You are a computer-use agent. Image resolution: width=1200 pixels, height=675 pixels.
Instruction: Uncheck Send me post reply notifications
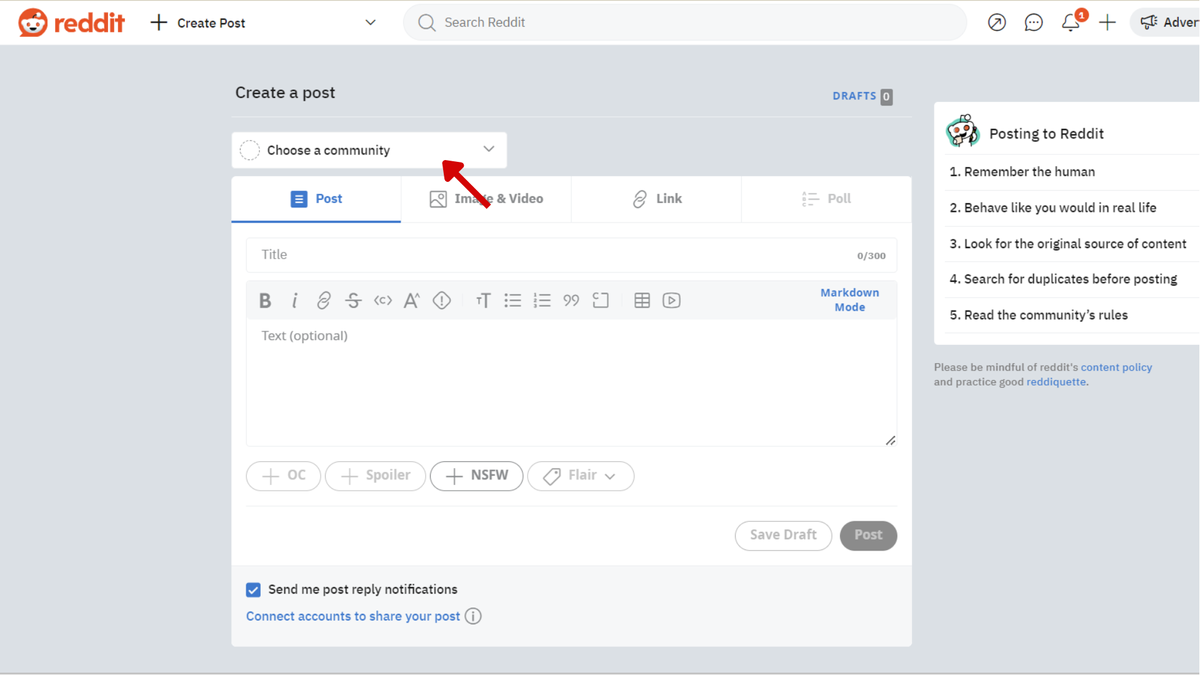click(x=253, y=590)
